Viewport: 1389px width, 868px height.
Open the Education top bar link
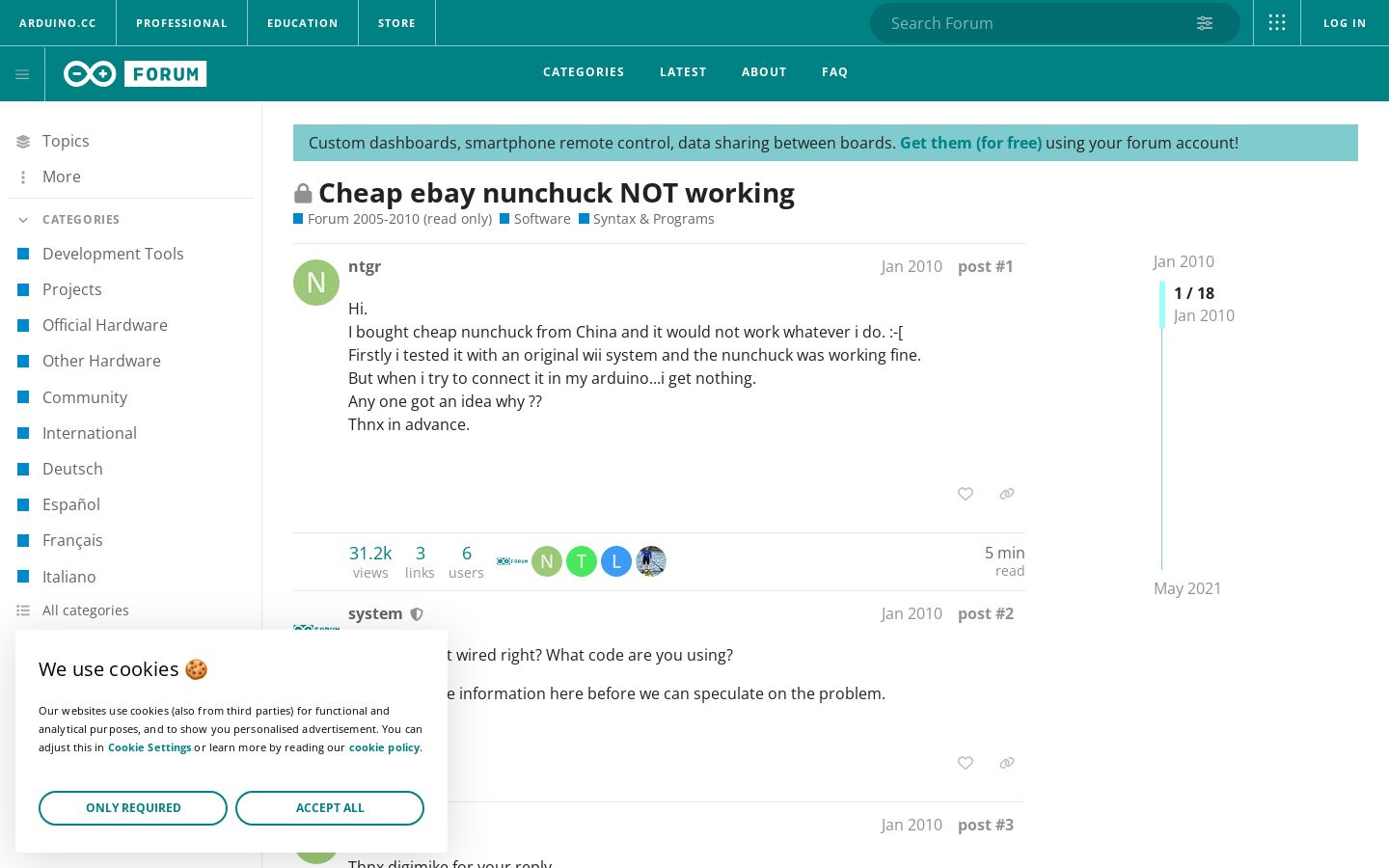click(x=303, y=23)
